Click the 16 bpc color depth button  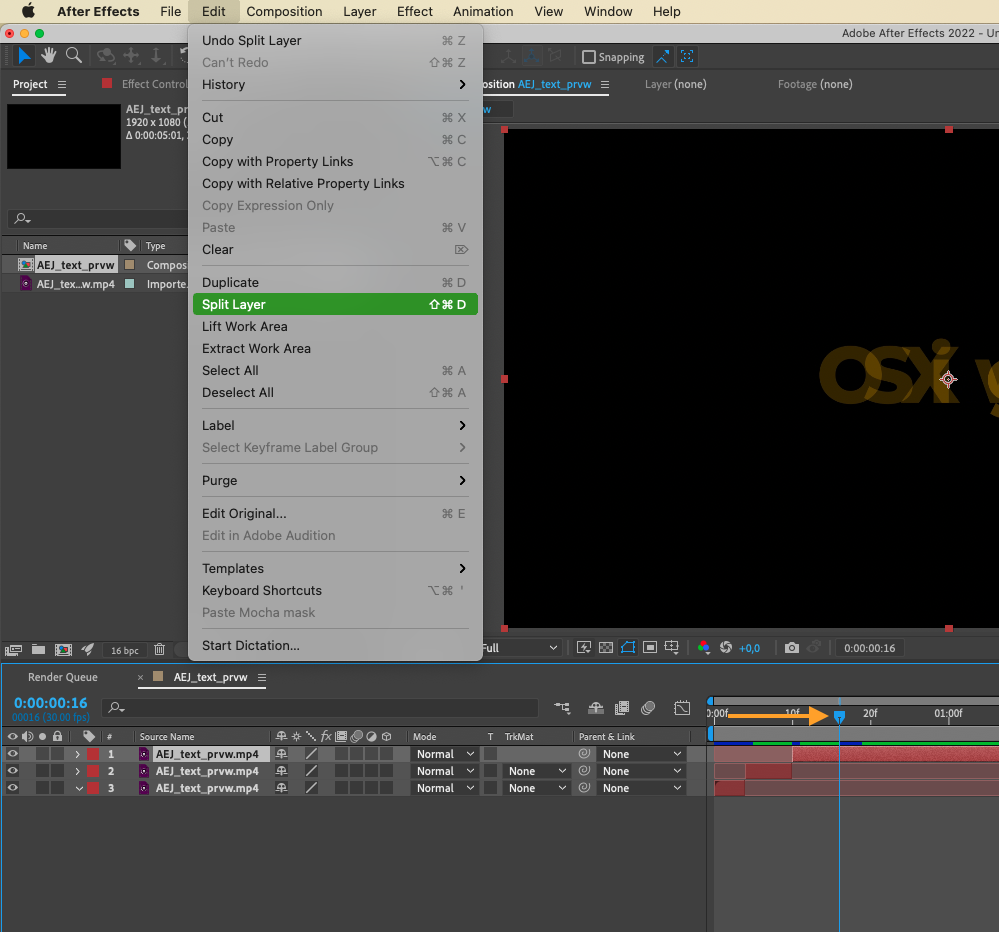[x=124, y=650]
